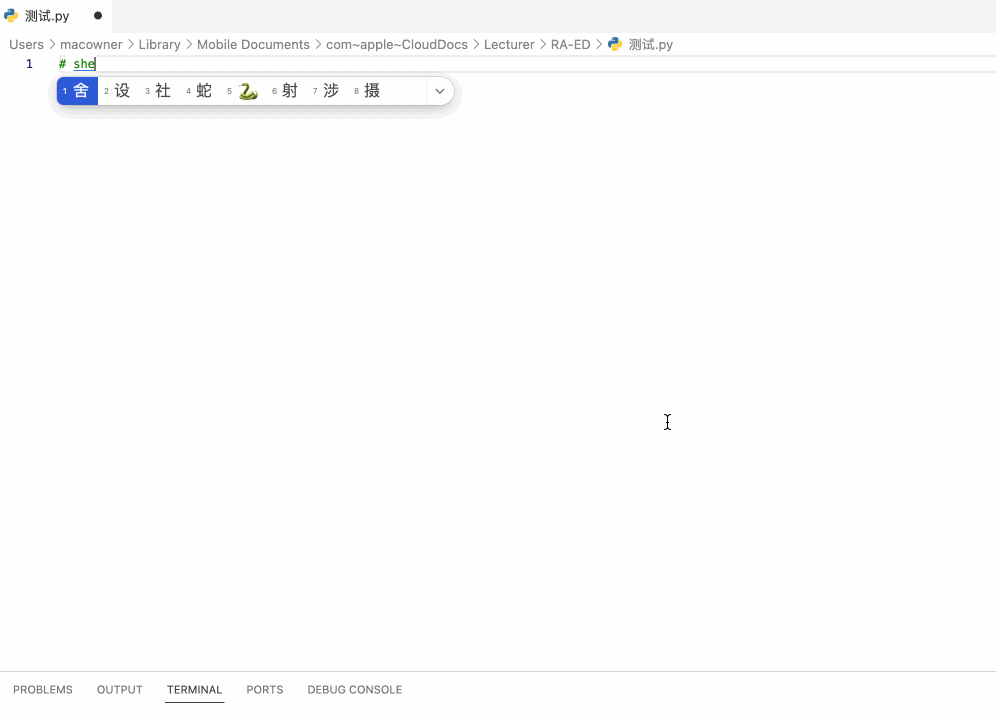Select the snake emoji candidate in the IME popup
Screen dimensions: 996x716
click(x=248, y=90)
